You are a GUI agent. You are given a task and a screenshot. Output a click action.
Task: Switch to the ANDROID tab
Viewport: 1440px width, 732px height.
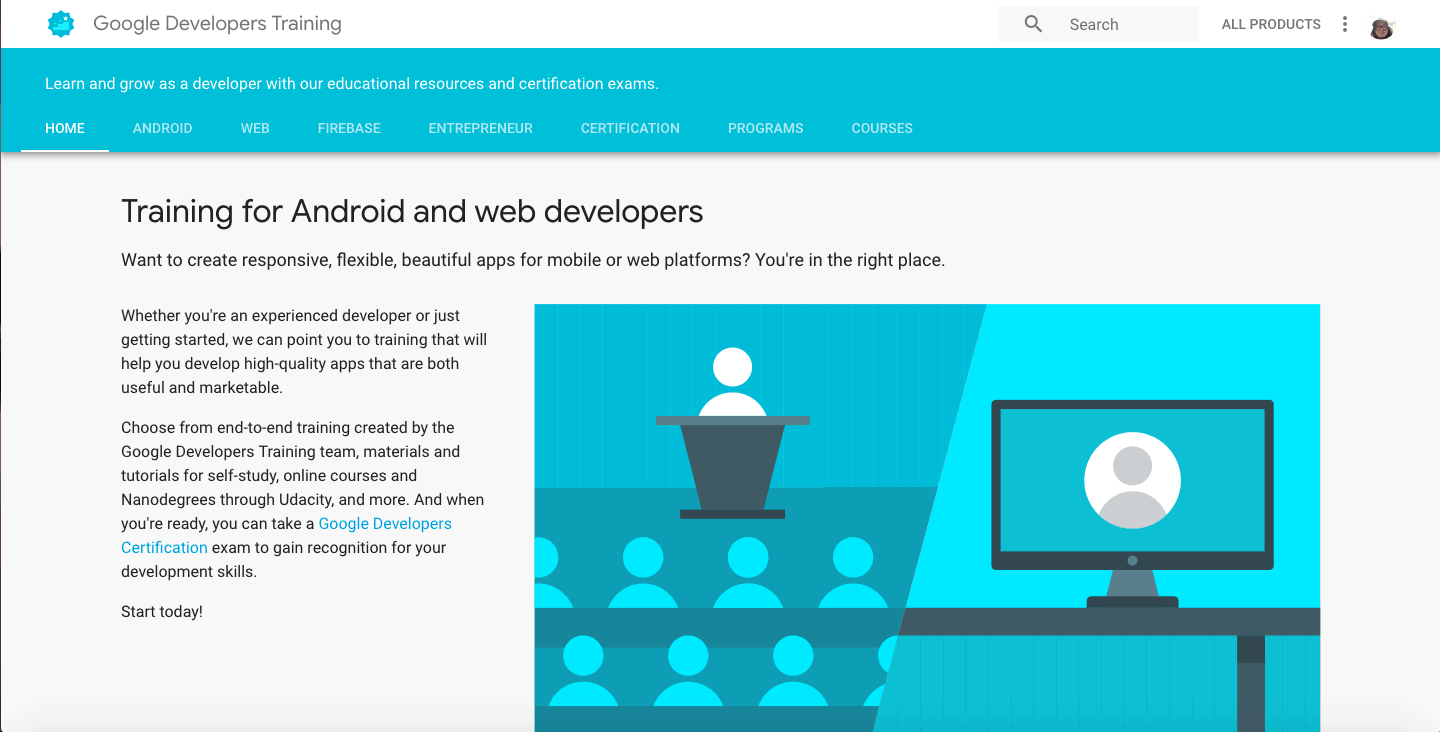(x=162, y=128)
